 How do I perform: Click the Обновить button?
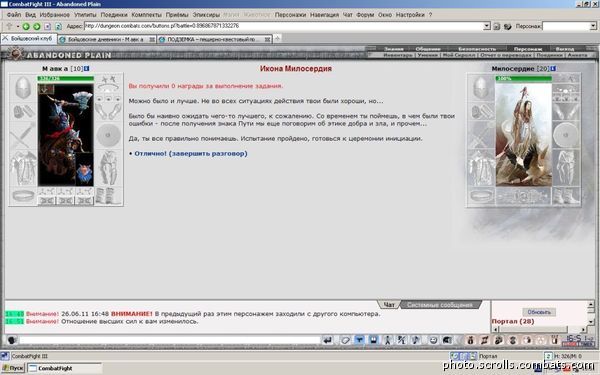pyautogui.click(x=539, y=312)
